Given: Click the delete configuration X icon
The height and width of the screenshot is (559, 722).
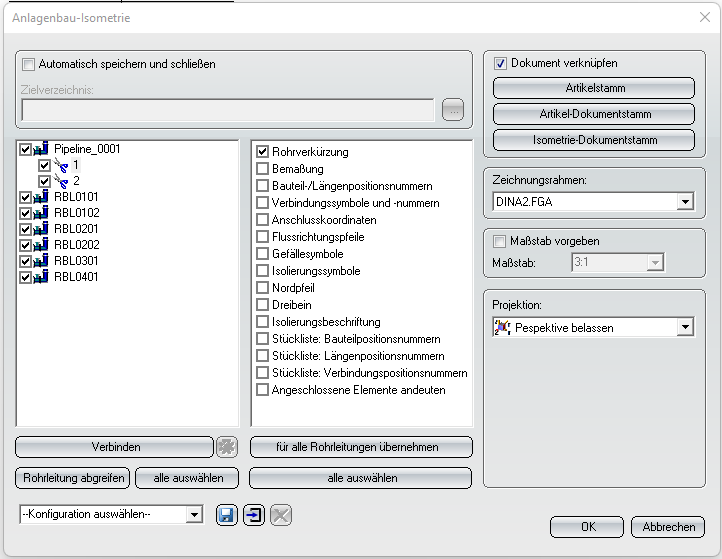Looking at the screenshot, I should (x=281, y=515).
